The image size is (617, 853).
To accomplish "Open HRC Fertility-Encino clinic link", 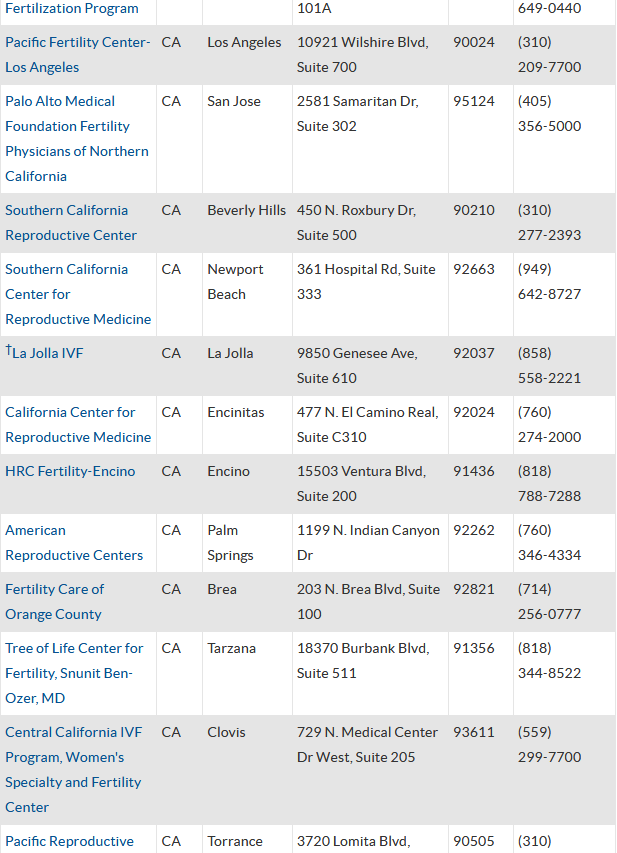I will 70,471.
